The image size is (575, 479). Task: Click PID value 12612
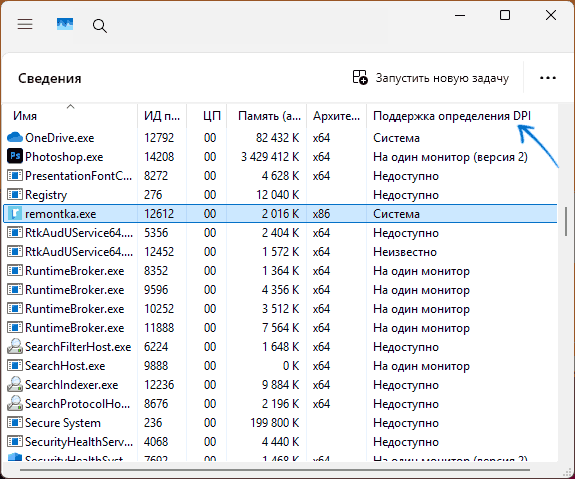(159, 214)
